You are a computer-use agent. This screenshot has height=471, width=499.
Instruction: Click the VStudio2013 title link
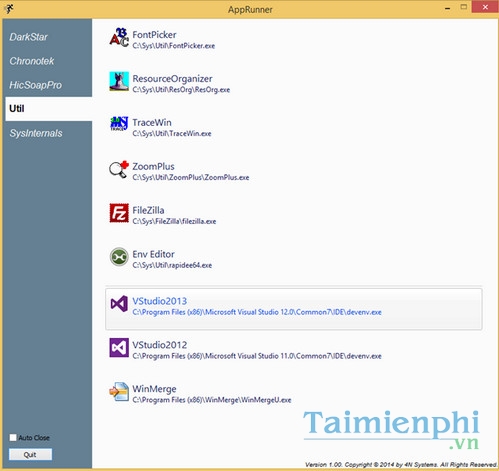coord(160,301)
